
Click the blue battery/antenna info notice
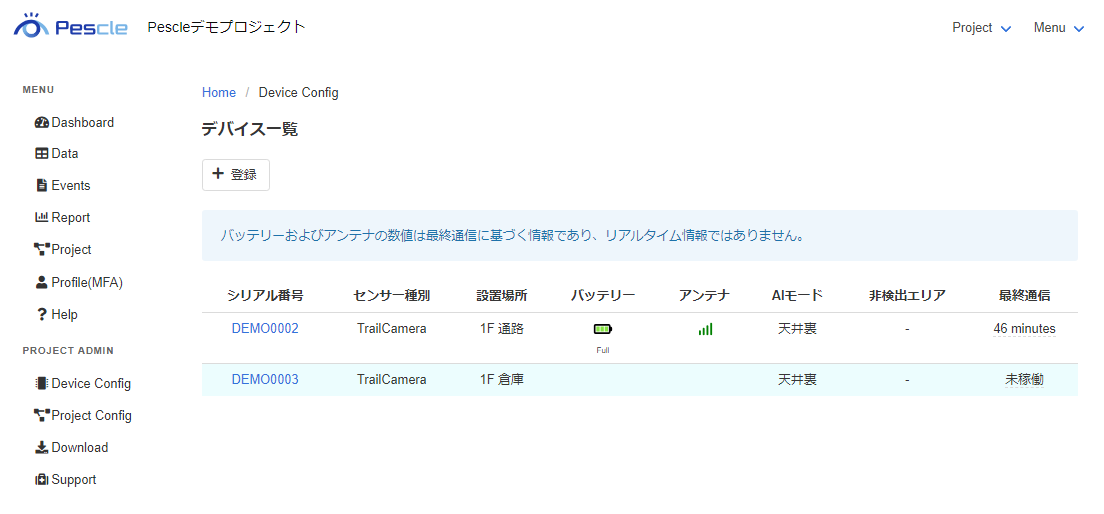coord(639,235)
